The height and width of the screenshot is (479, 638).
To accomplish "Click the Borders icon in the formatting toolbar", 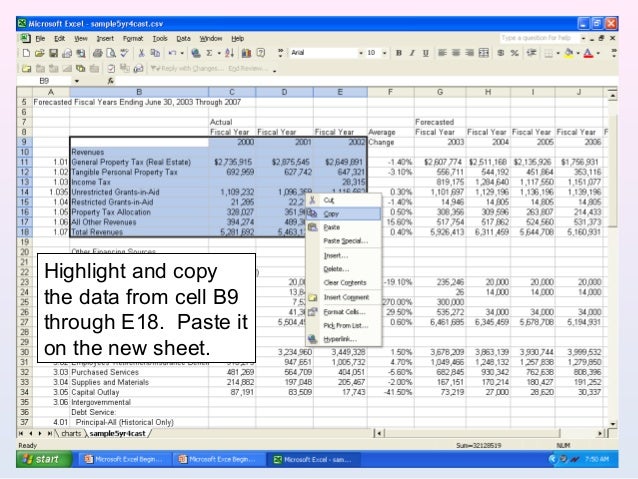I will click(548, 53).
